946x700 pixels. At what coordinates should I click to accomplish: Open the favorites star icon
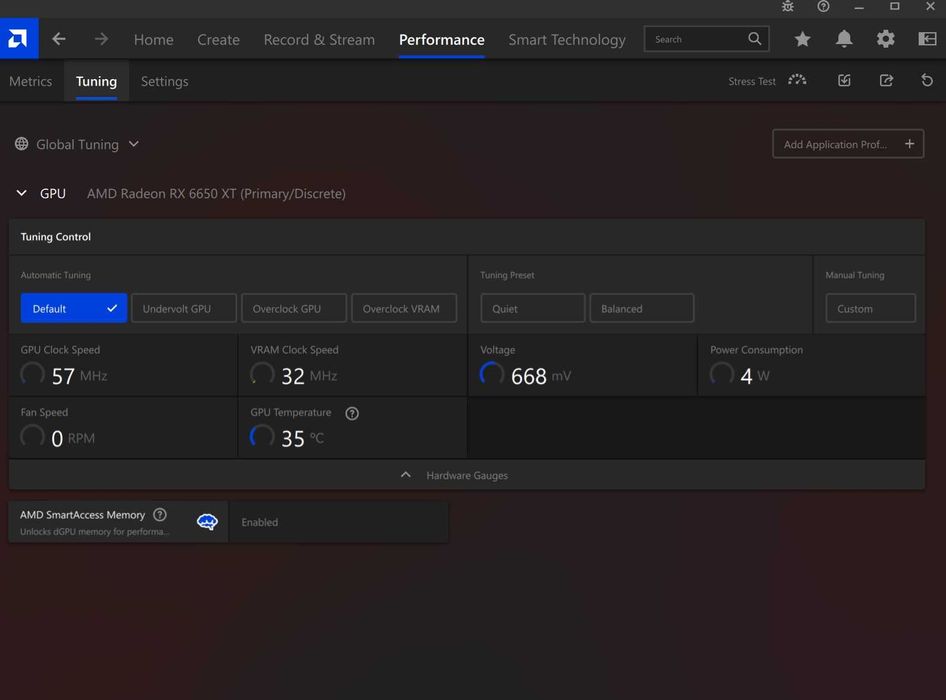point(802,39)
